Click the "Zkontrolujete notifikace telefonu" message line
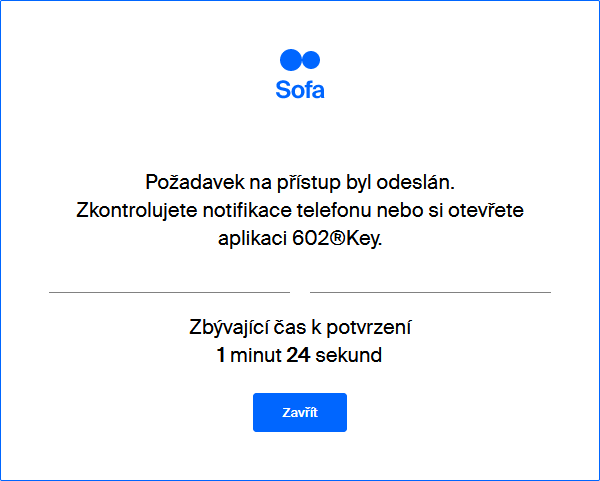The width and height of the screenshot is (600, 481). point(300,210)
